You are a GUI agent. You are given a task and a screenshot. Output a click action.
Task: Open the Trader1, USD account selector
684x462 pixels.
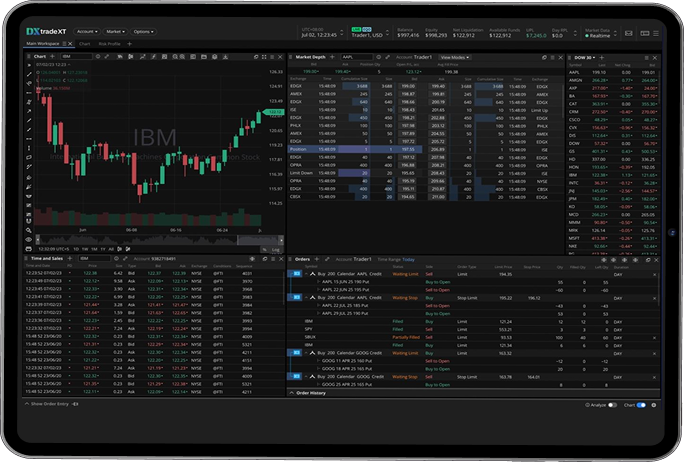pyautogui.click(x=369, y=33)
